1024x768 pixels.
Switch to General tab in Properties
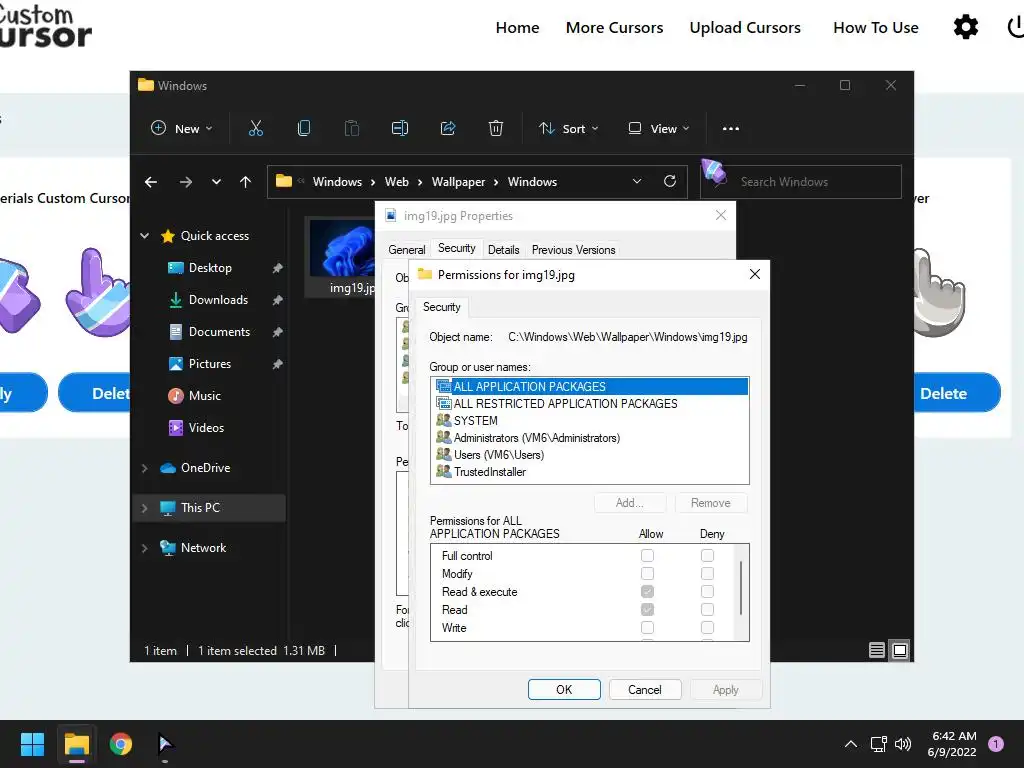[407, 250]
